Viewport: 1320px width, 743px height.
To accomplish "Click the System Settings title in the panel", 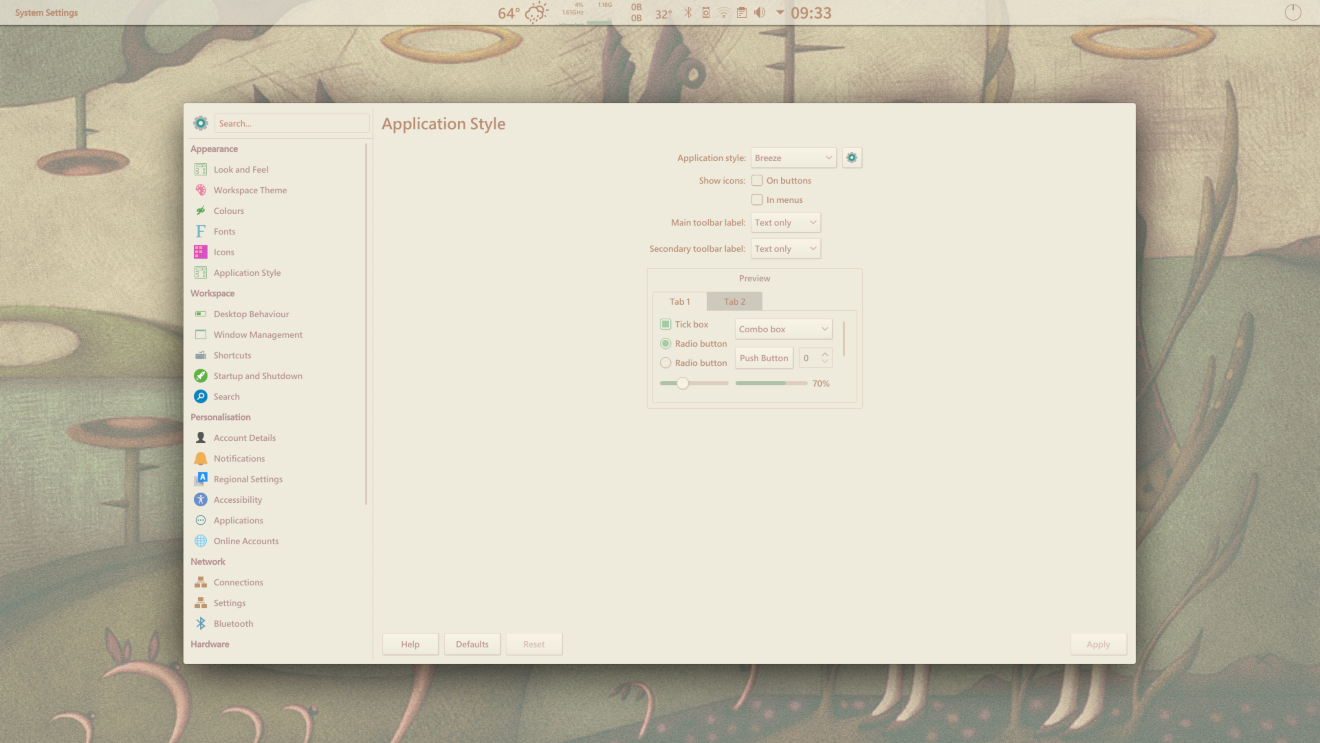I will coord(46,13).
